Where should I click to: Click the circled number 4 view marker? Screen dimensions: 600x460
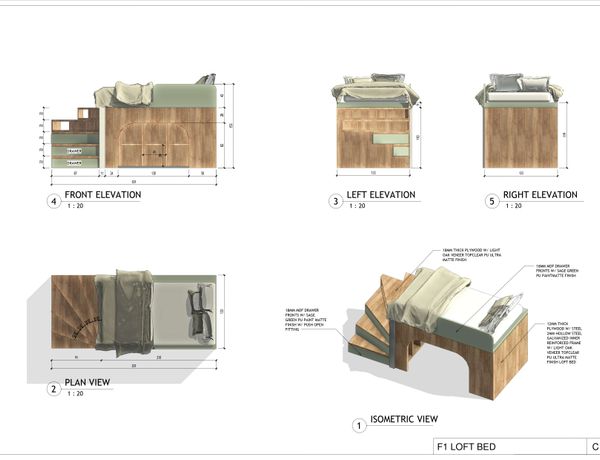[x=54, y=201]
